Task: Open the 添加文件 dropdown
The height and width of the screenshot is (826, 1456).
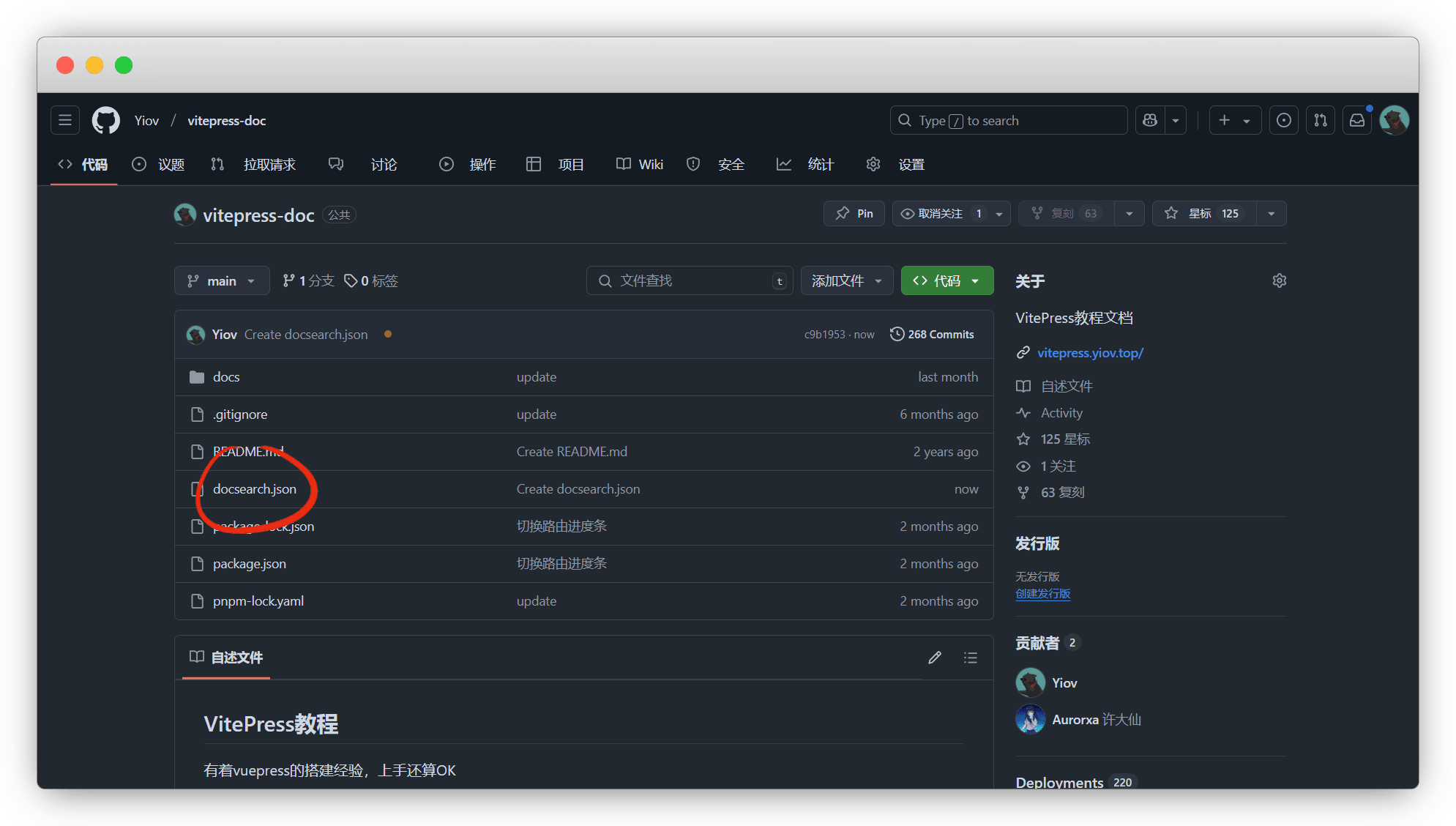Action: pos(846,280)
